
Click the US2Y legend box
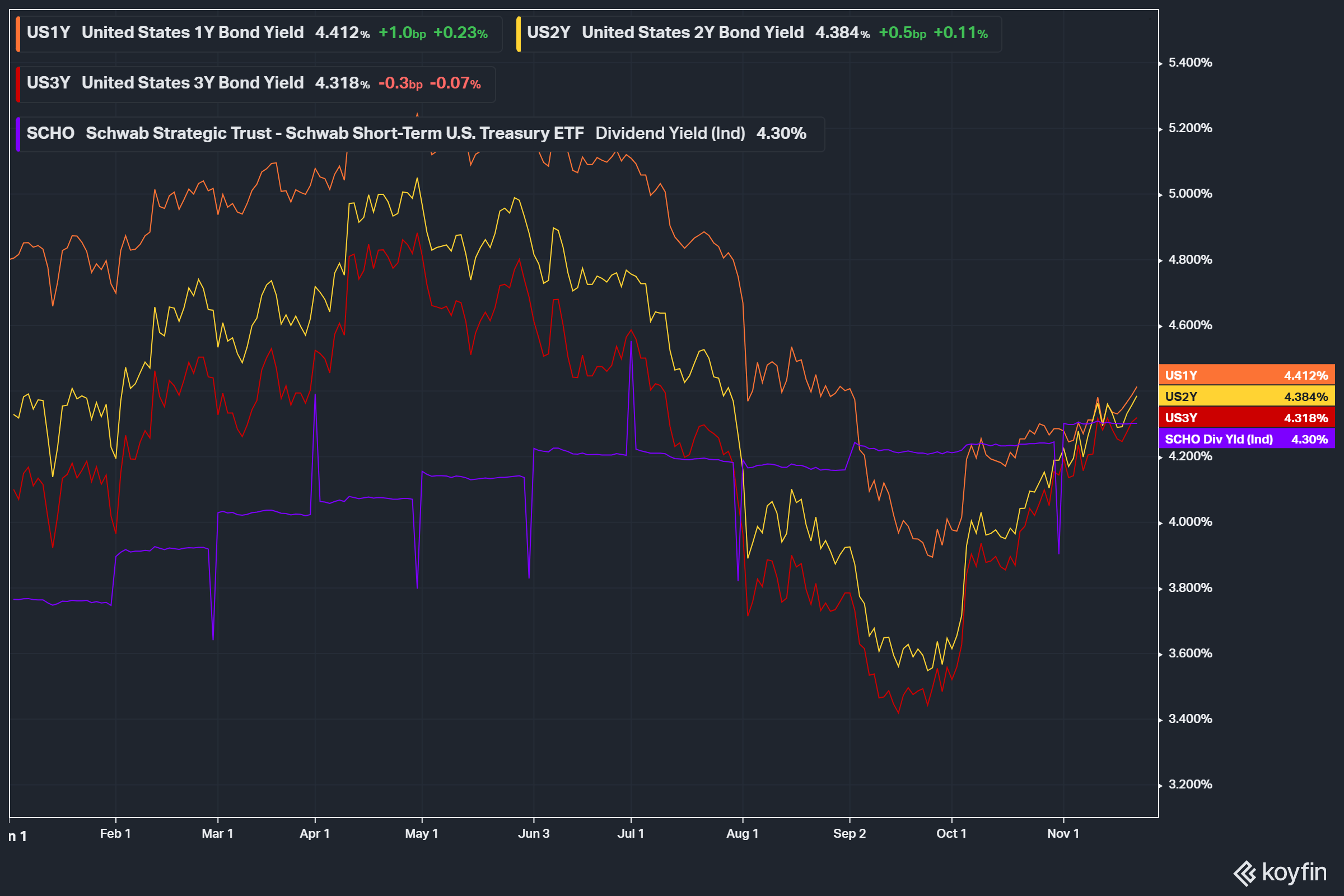click(x=760, y=33)
